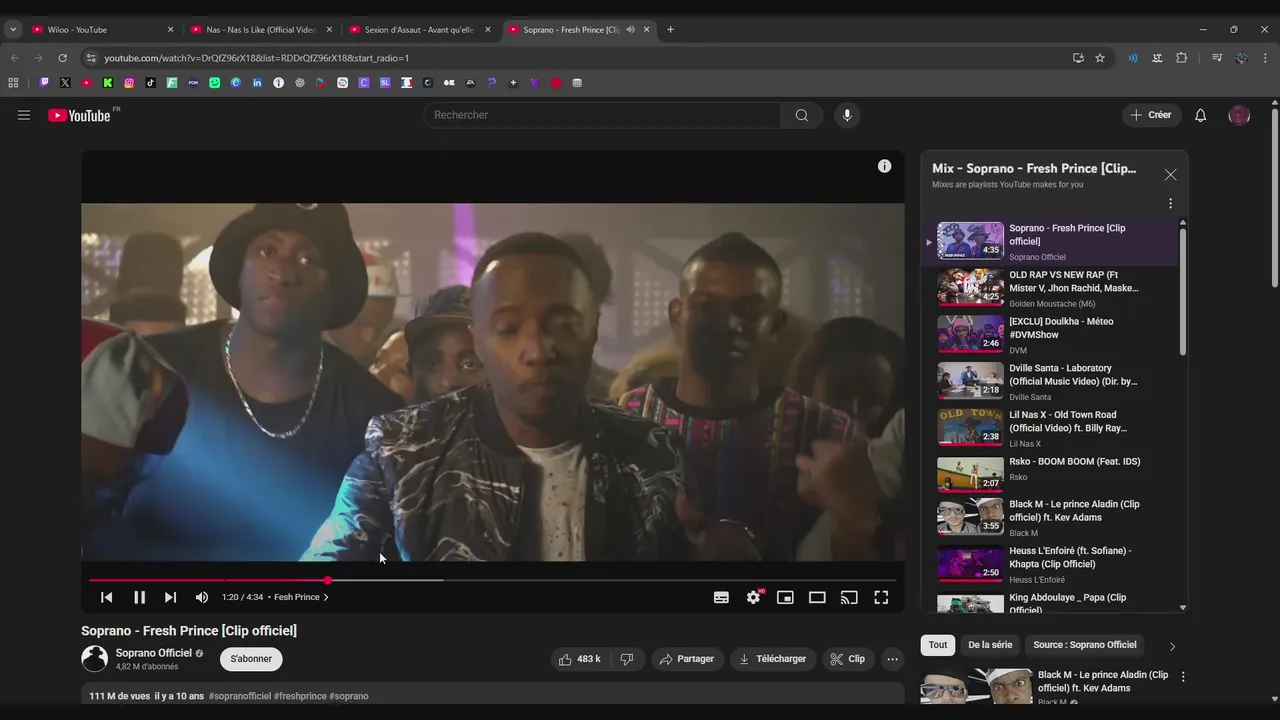The image size is (1280, 720).
Task: Show more filter chips with the arrow
Action: 1172,646
